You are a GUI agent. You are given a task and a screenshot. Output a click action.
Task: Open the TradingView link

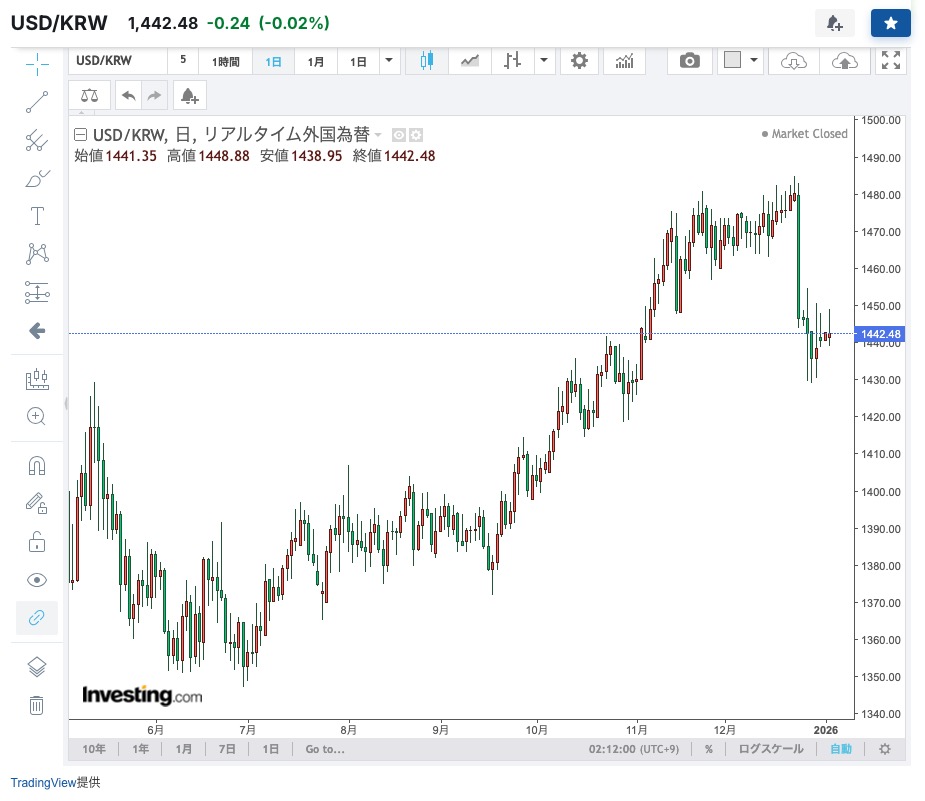(x=43, y=783)
